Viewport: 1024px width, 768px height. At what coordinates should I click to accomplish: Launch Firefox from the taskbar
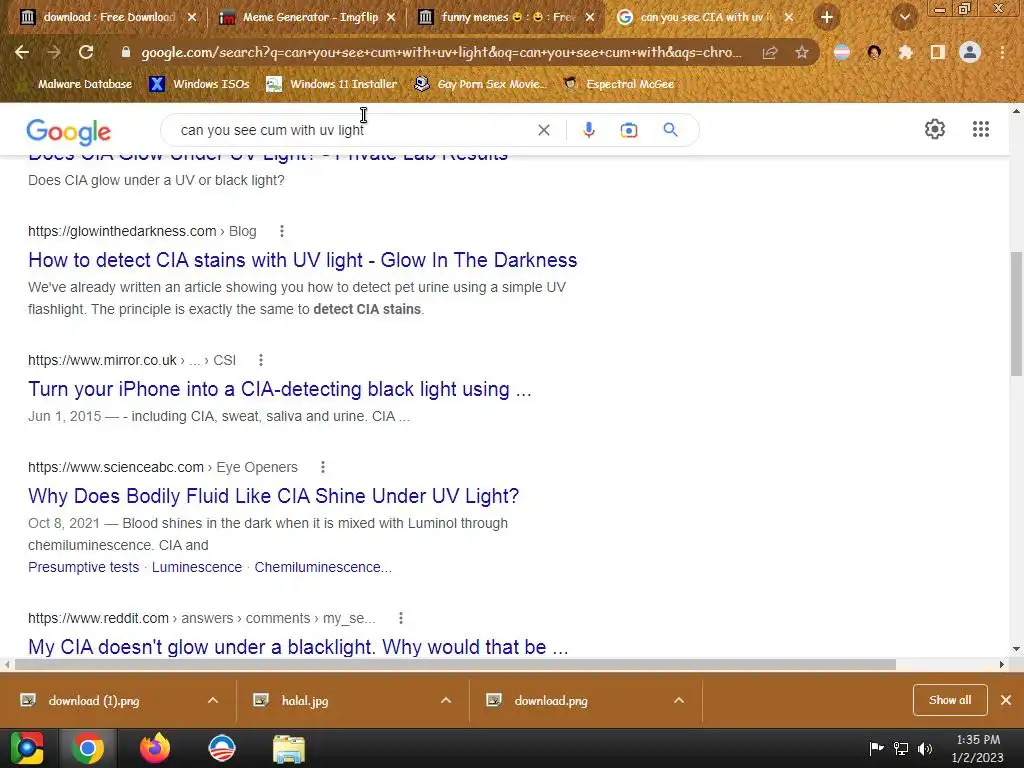point(155,748)
